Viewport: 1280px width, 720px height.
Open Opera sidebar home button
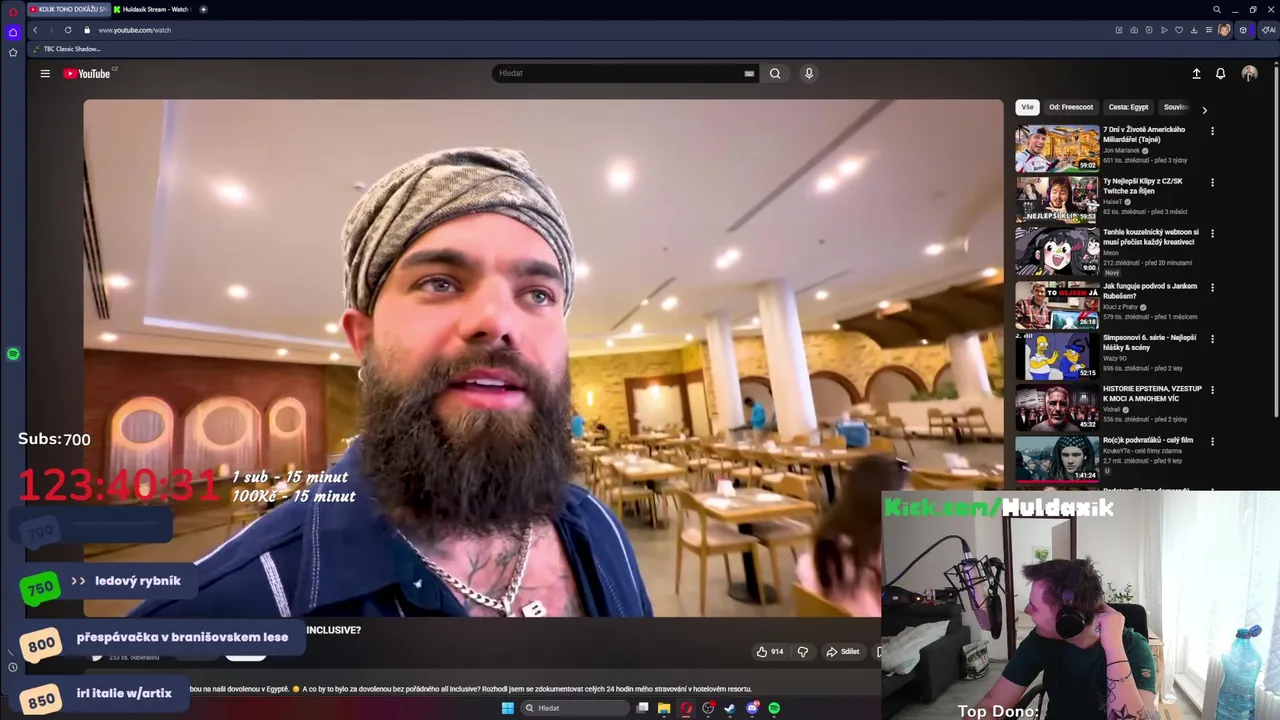point(13,32)
